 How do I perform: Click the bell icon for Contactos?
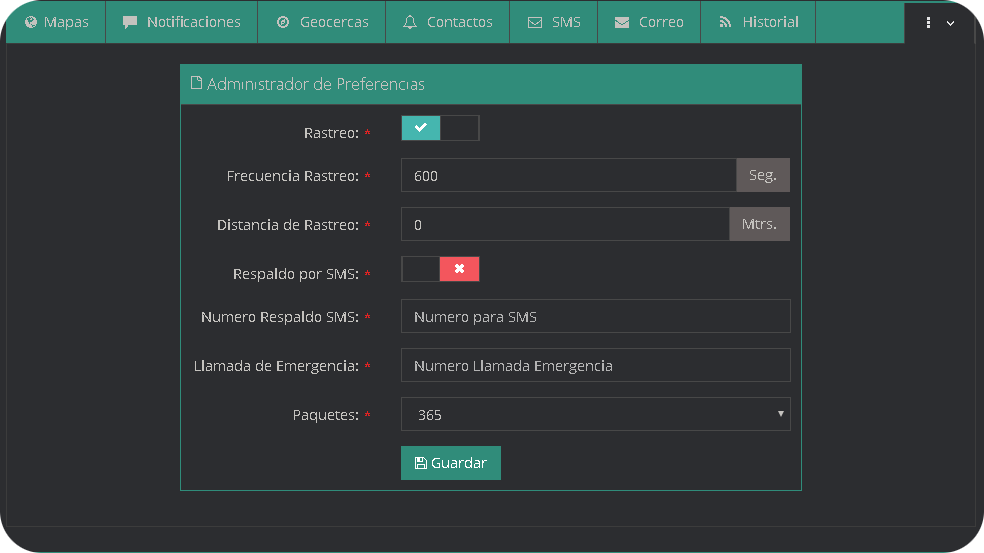pos(410,22)
